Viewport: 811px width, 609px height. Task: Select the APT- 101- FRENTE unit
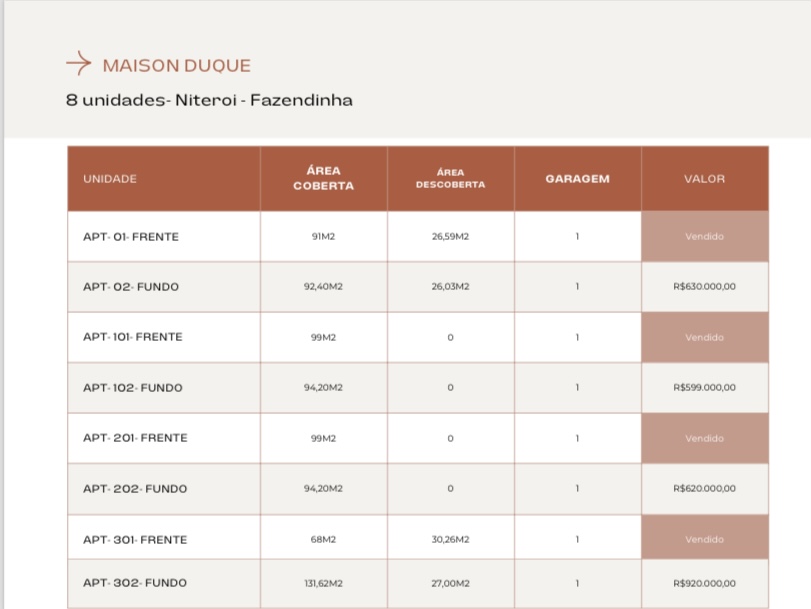(x=132, y=337)
